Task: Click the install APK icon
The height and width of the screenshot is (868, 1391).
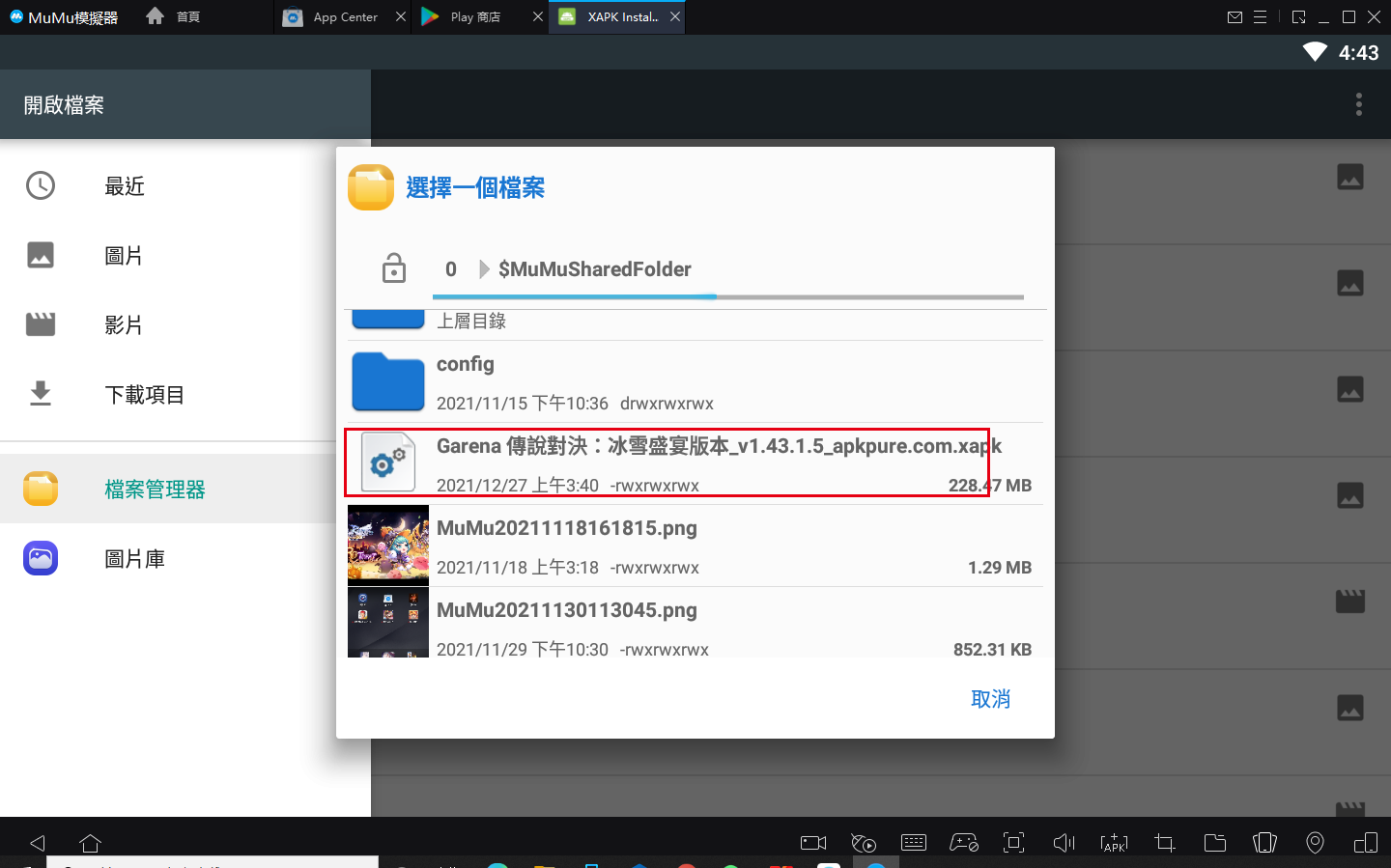Action: [1114, 843]
